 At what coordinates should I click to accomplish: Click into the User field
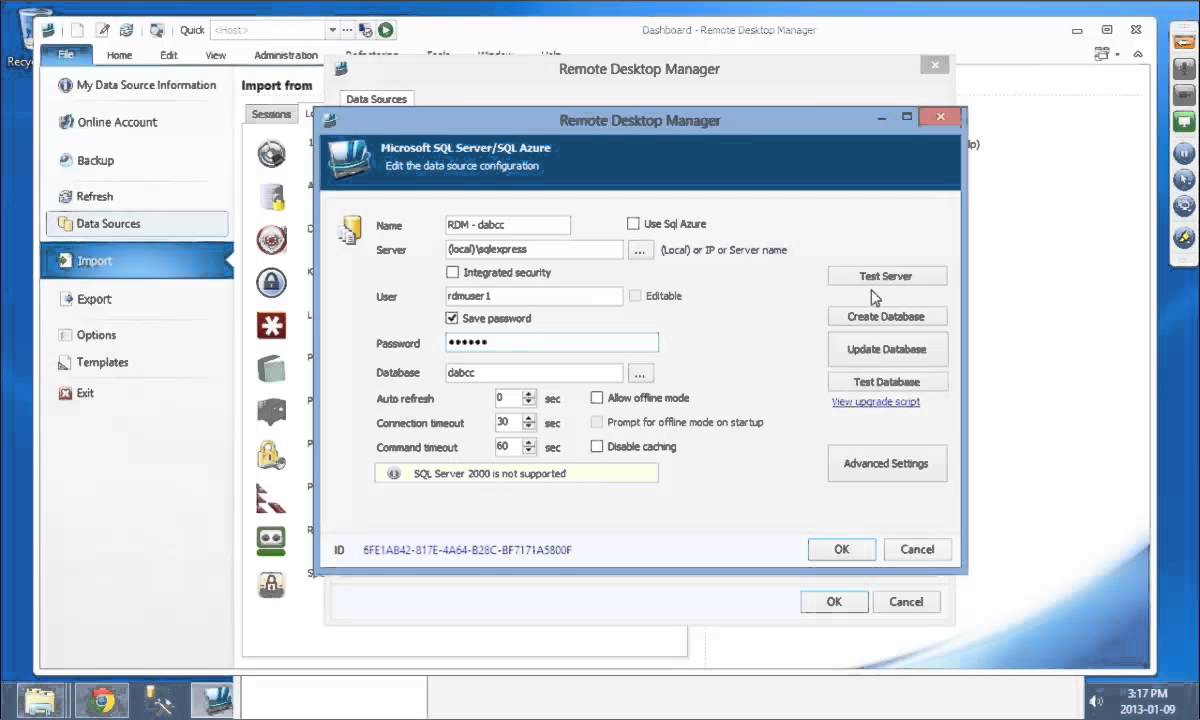click(x=534, y=296)
